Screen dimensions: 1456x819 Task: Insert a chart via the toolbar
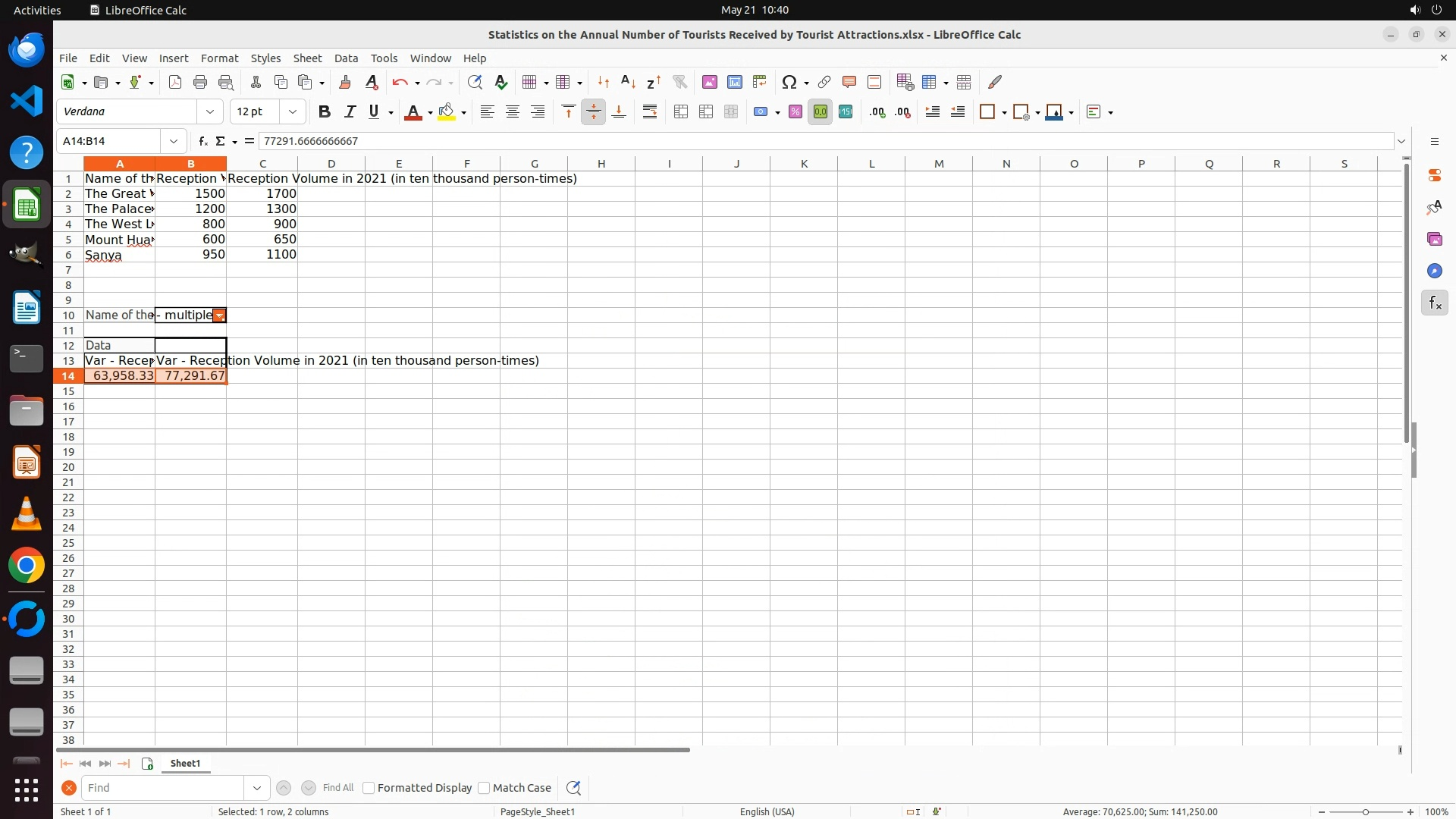click(x=734, y=82)
